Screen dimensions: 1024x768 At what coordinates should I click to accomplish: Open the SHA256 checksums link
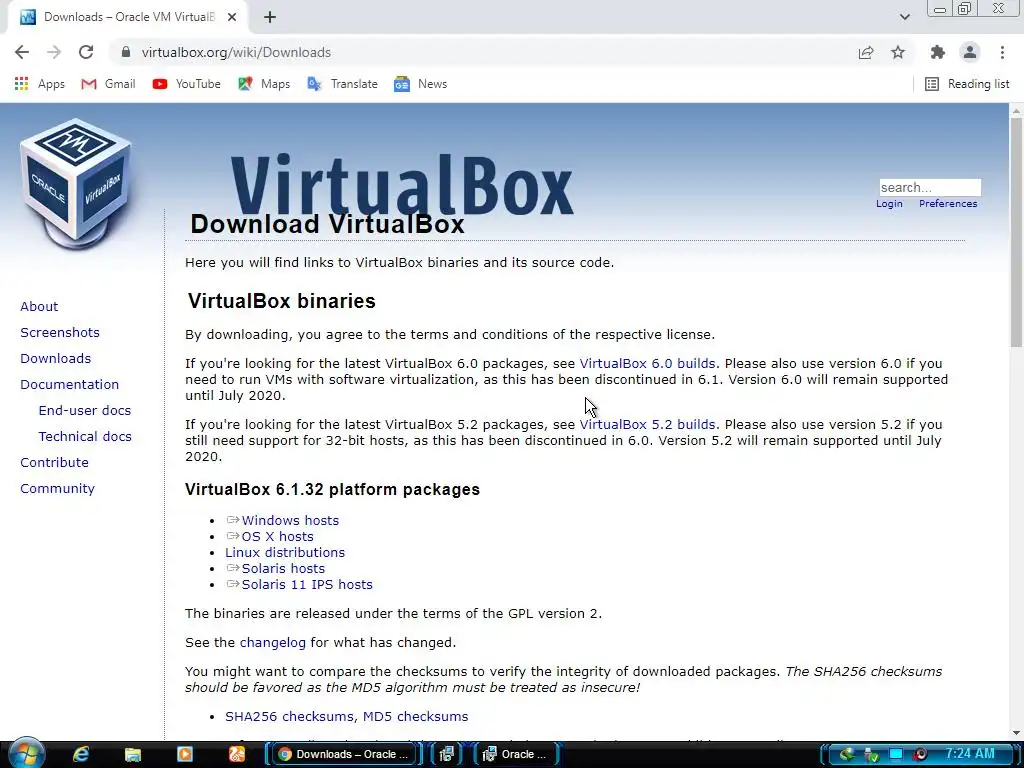click(x=290, y=716)
